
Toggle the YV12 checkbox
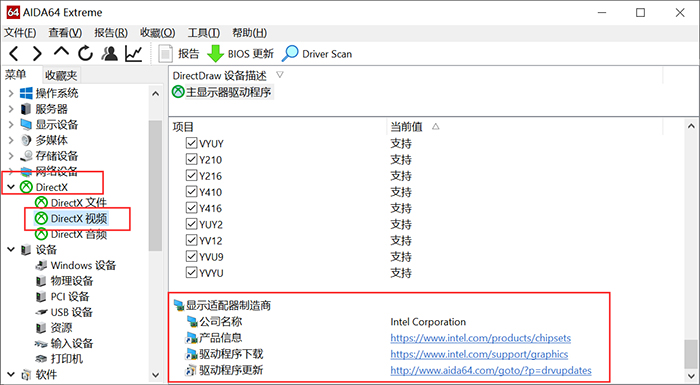[x=192, y=240]
